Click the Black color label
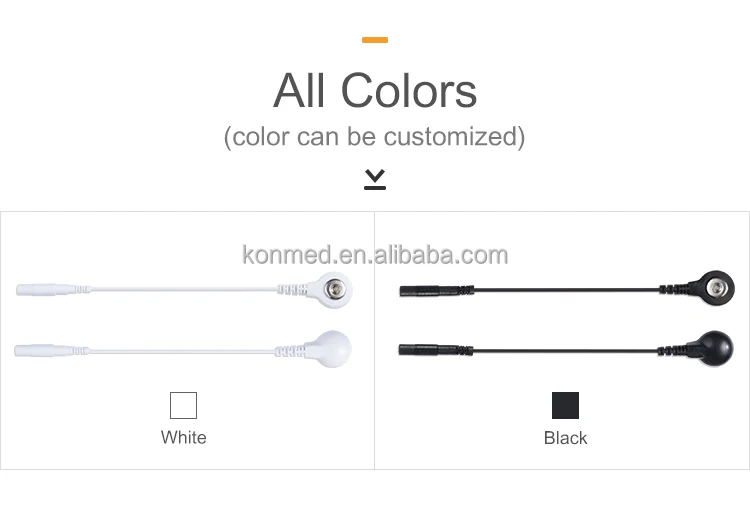 point(565,438)
